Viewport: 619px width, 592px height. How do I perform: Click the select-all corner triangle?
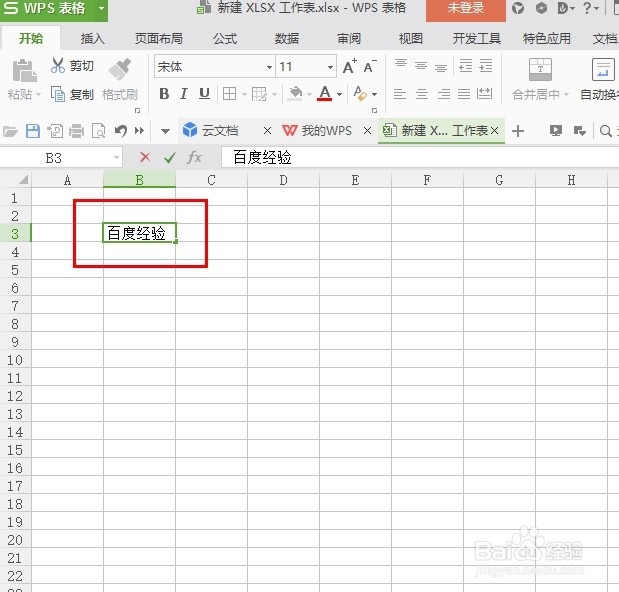(x=23, y=180)
